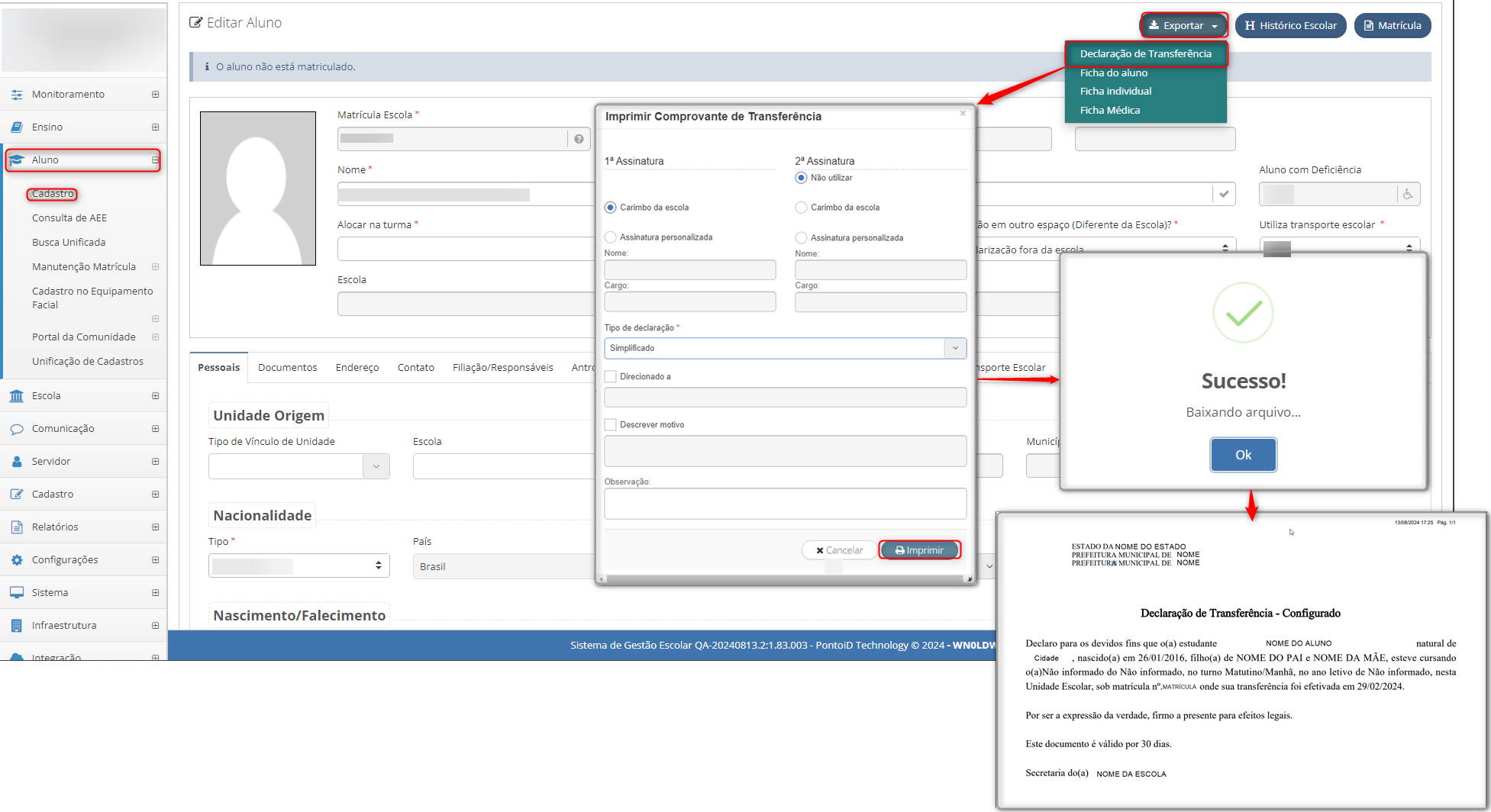
Task: Select Carimbo da escola for 1ª Assinatura
Action: tap(610, 208)
